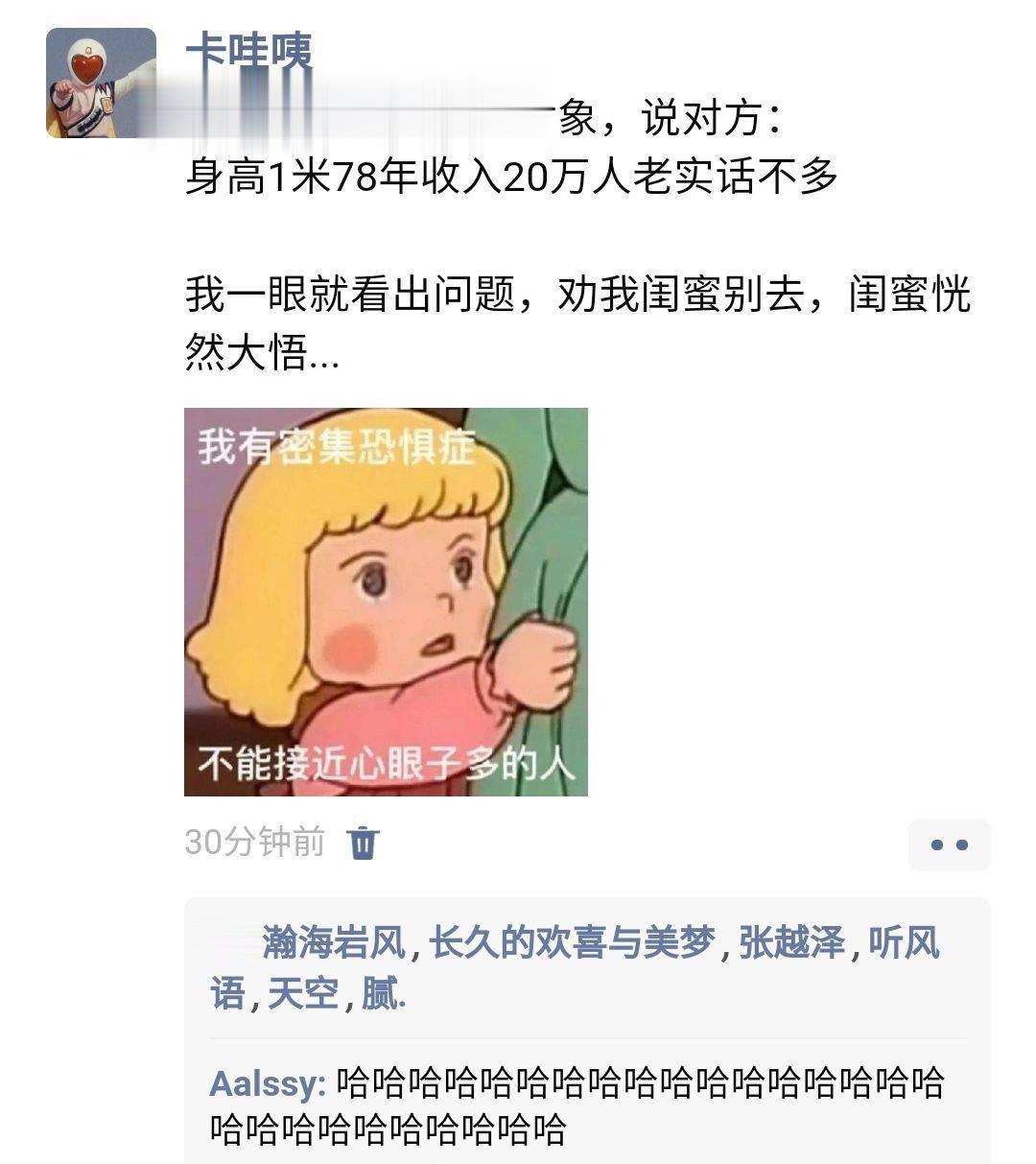Tap the 卡哇咦 profile avatar

[101, 83]
